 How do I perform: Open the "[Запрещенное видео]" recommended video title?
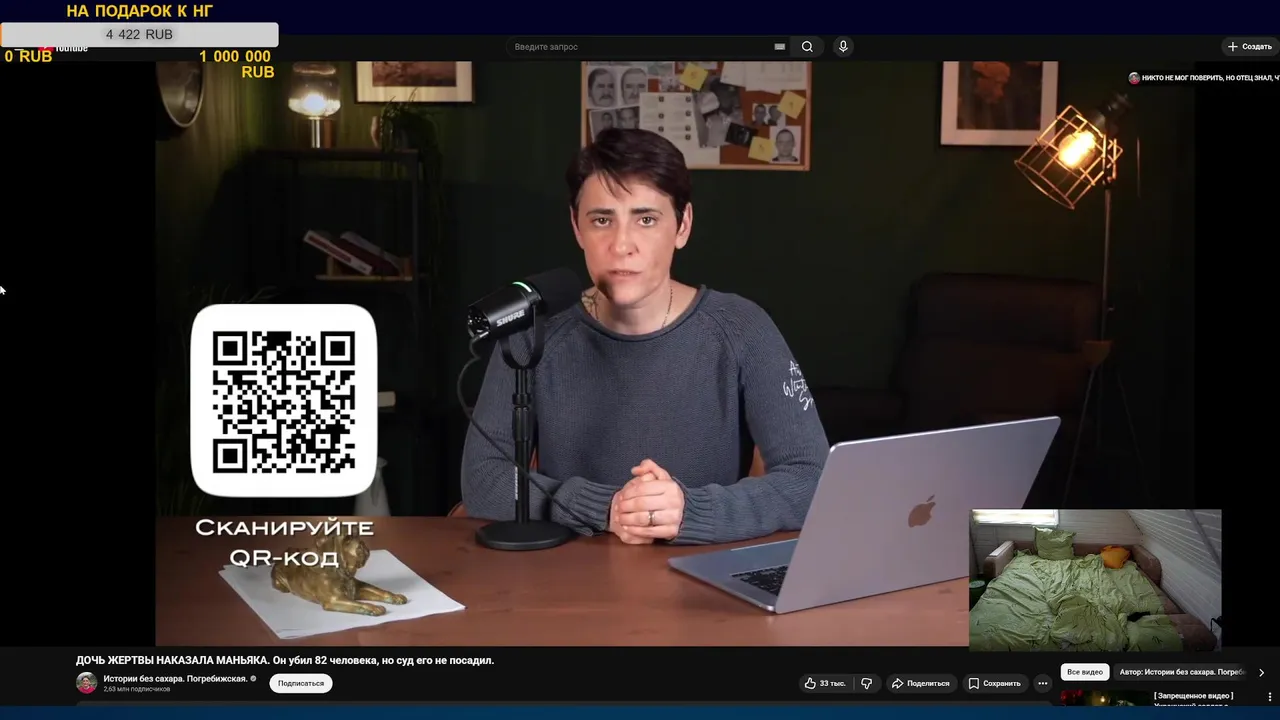pos(1193,696)
